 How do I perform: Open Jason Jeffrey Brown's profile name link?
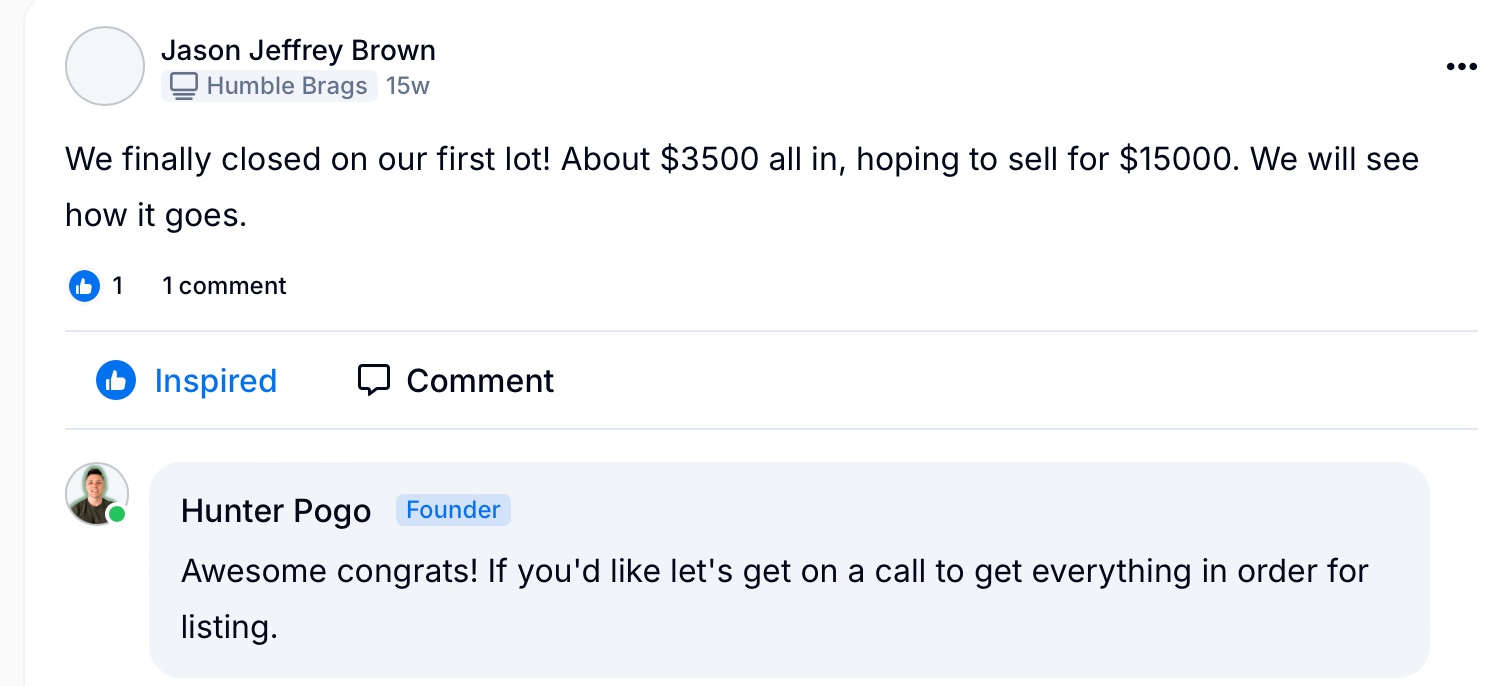pyautogui.click(x=298, y=50)
